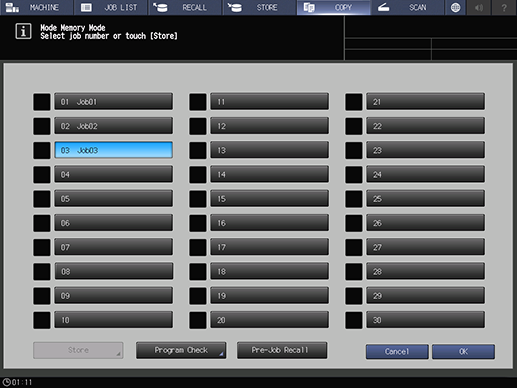Open the SCAN tab
517x388 pixels.
tap(408, 7)
